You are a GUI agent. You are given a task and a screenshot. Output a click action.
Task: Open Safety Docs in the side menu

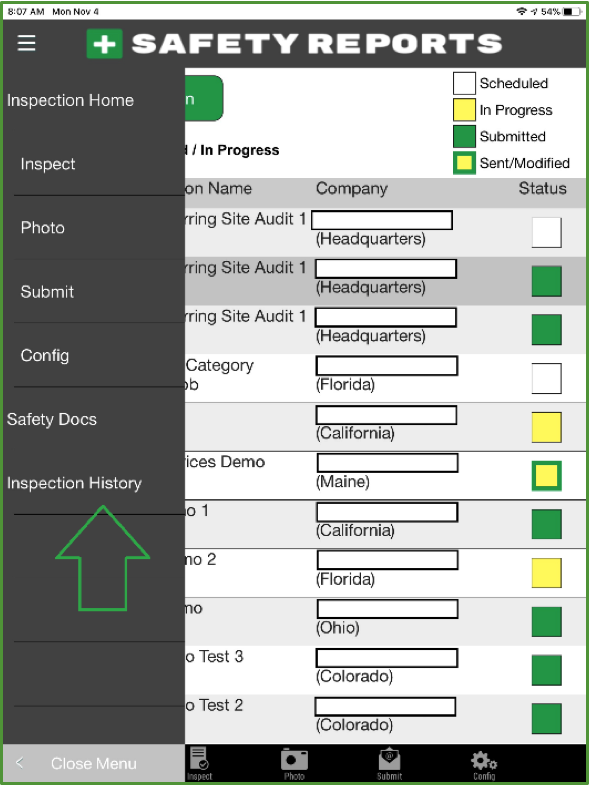(52, 419)
